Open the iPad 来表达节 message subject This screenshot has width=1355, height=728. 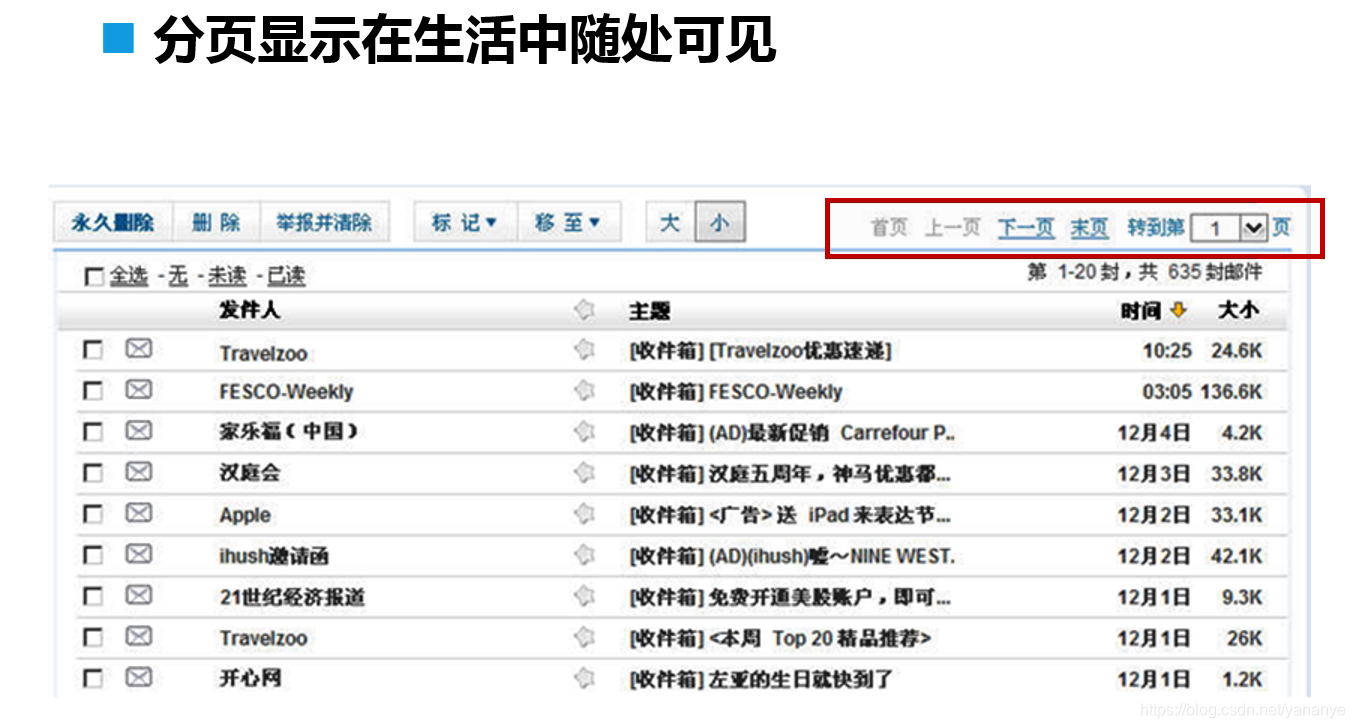point(790,515)
